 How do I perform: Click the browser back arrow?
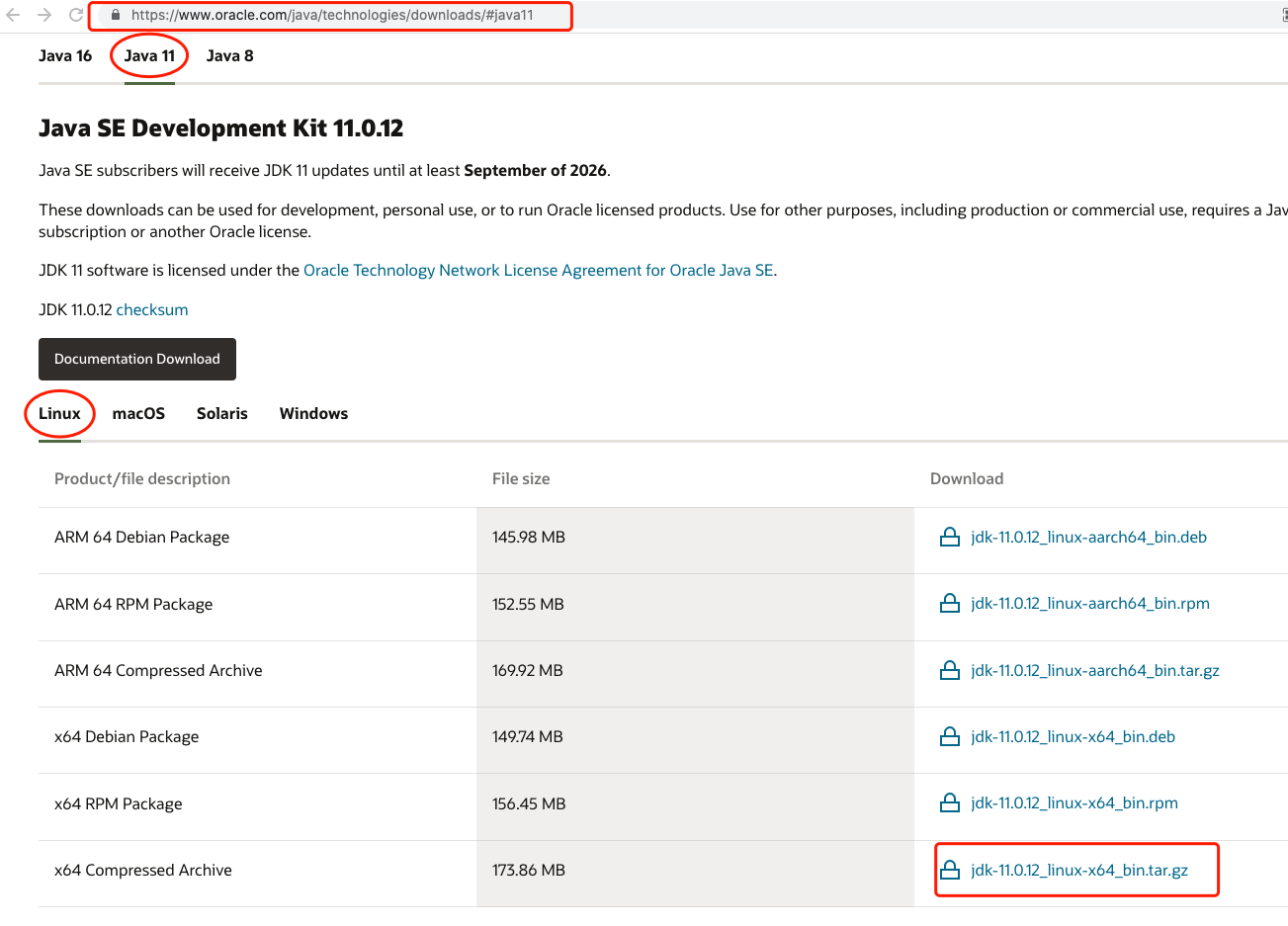13,15
